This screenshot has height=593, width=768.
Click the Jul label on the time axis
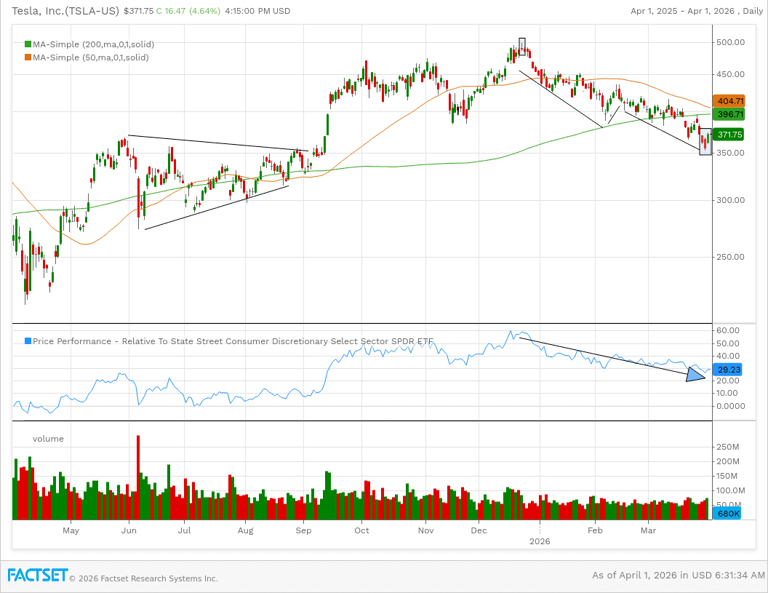click(184, 530)
